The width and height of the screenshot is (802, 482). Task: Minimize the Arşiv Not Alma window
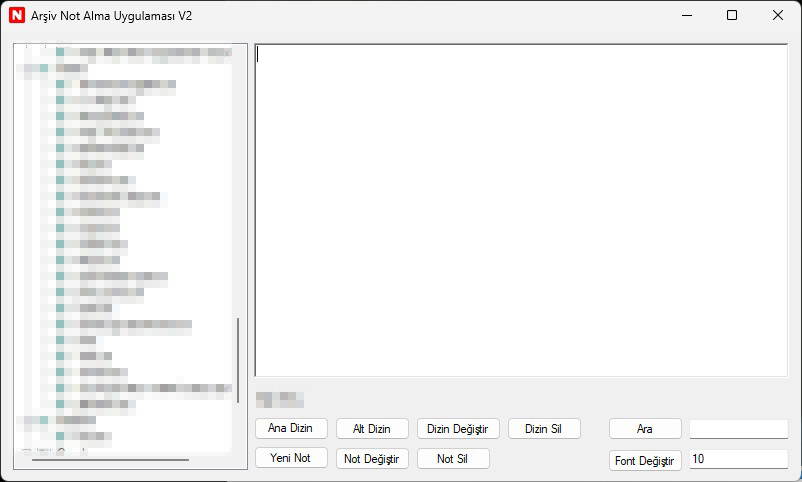point(686,15)
